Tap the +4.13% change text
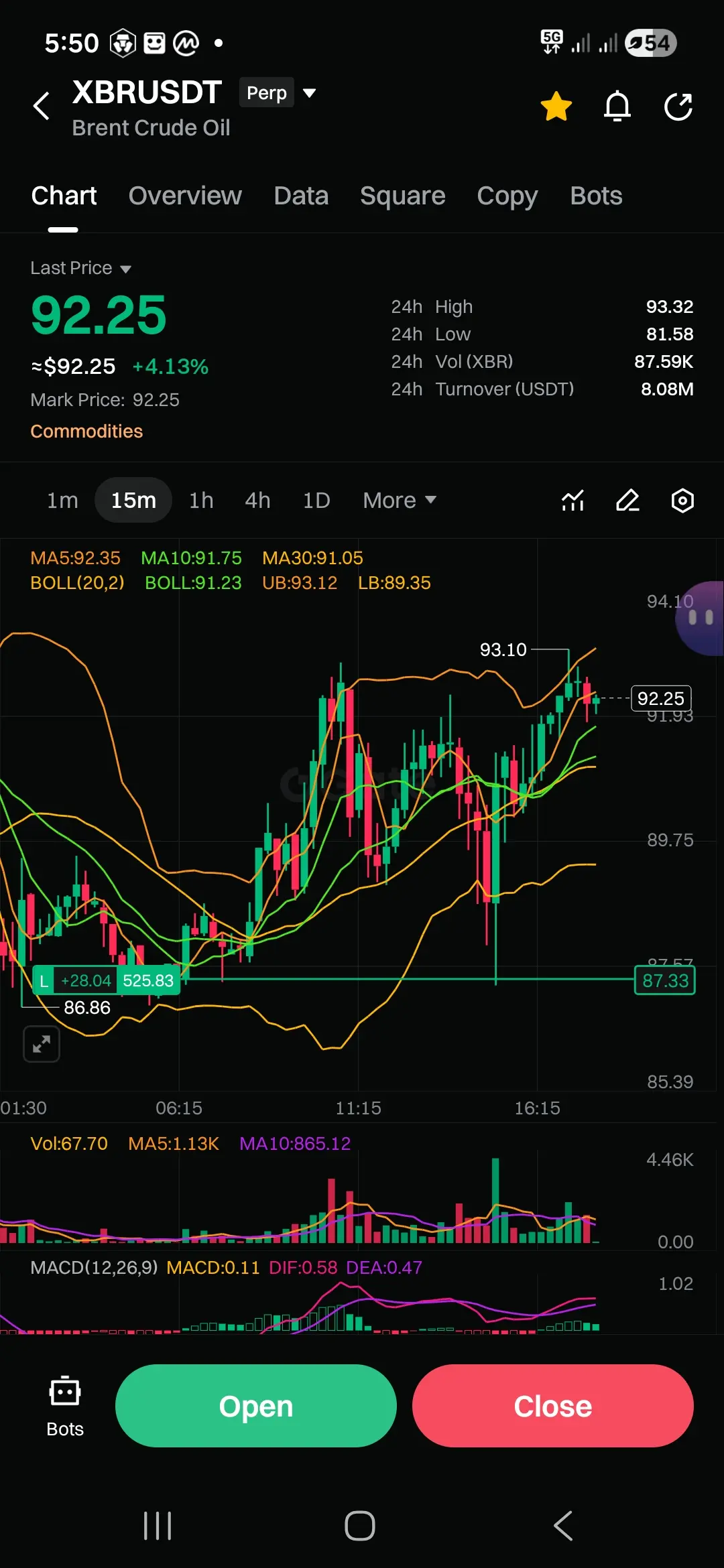This screenshot has height=1568, width=724. tap(170, 367)
